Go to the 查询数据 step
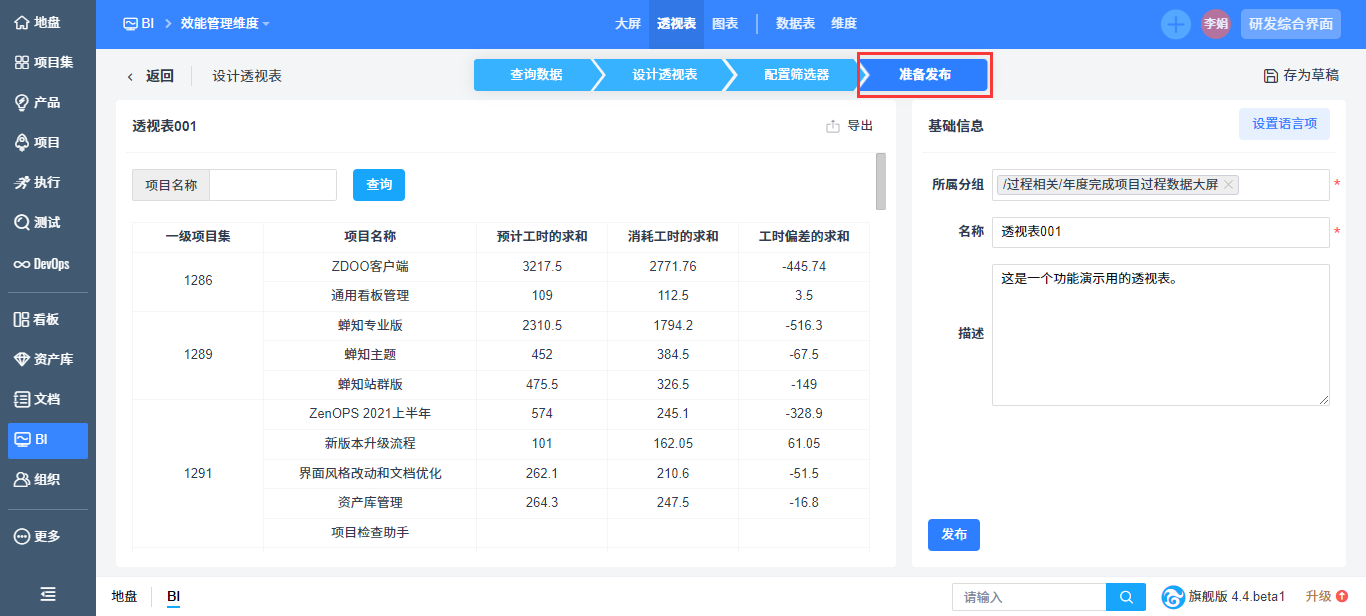 point(535,75)
